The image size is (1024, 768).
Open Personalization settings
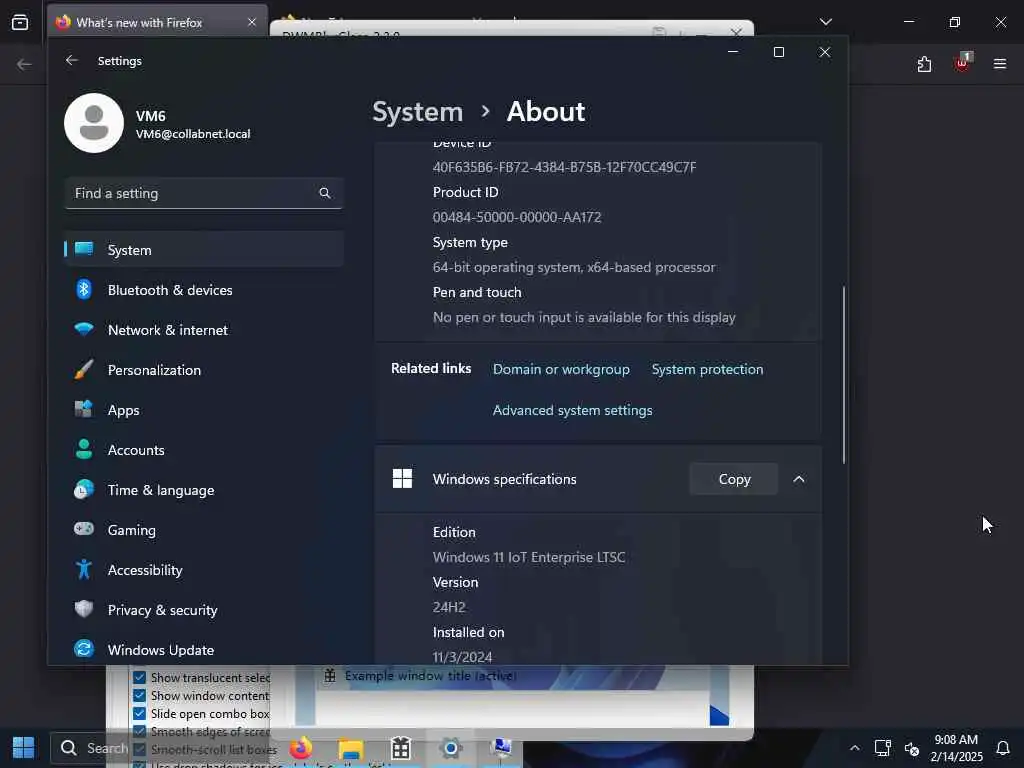point(204,370)
